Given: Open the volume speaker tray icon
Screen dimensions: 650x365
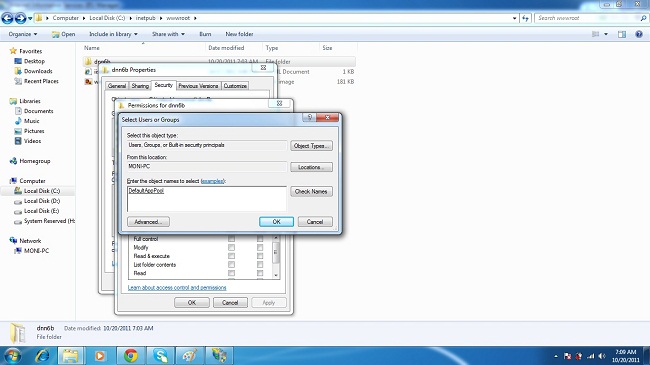Looking at the screenshot, I should tap(602, 356).
